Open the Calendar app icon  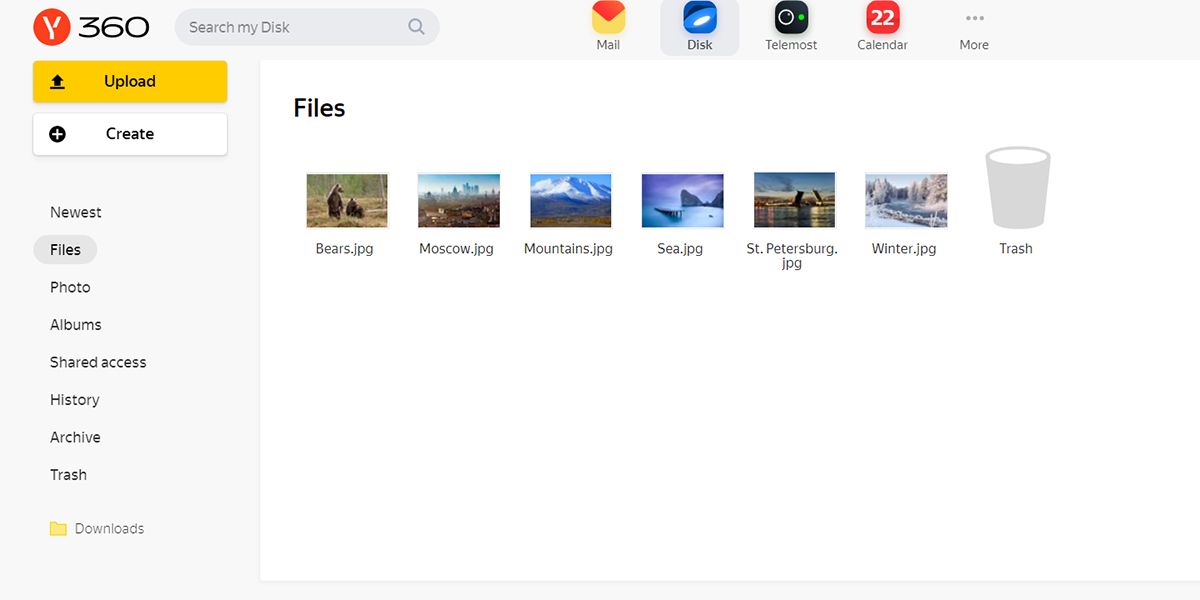[882, 18]
